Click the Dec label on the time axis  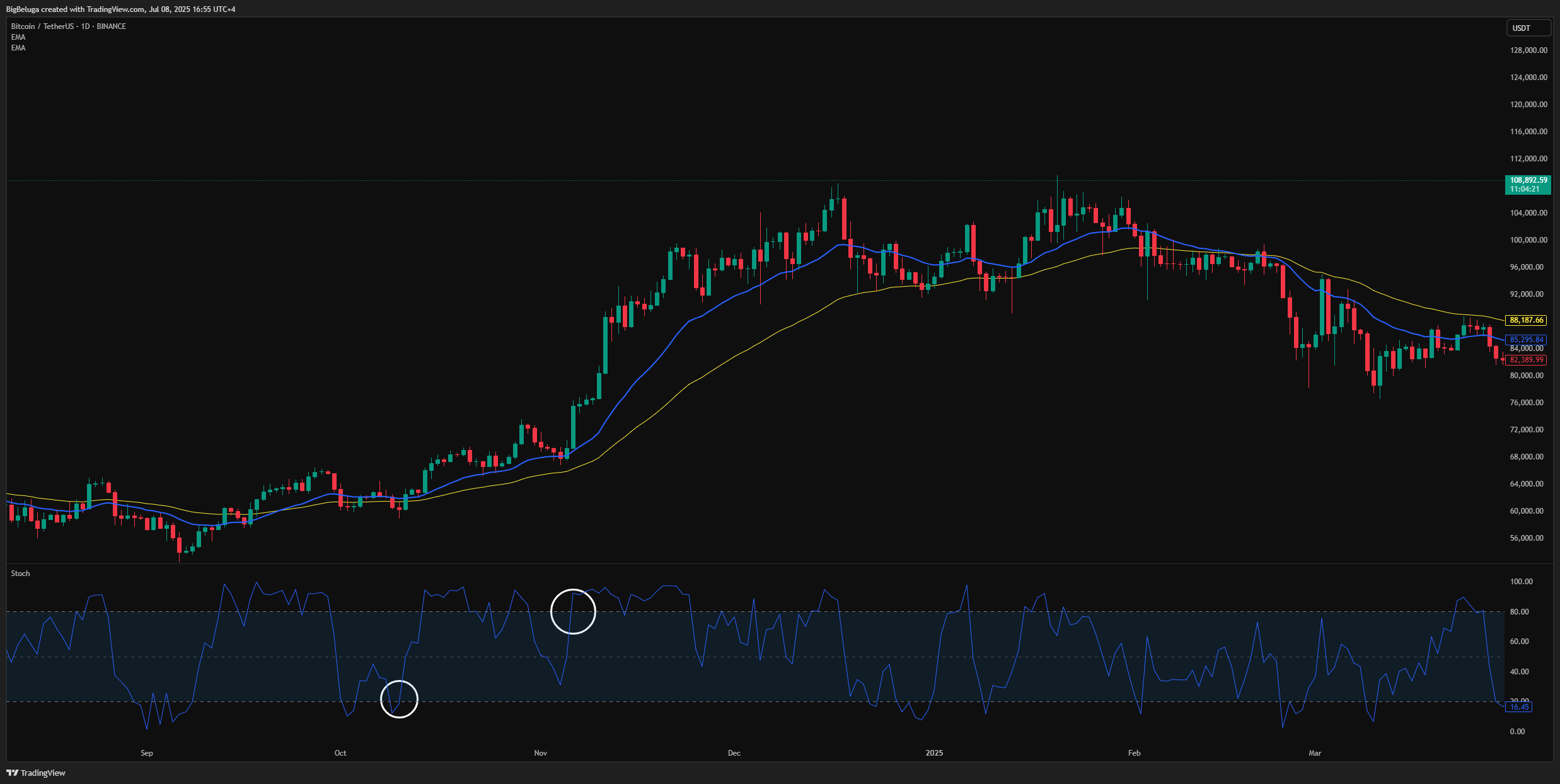point(734,753)
